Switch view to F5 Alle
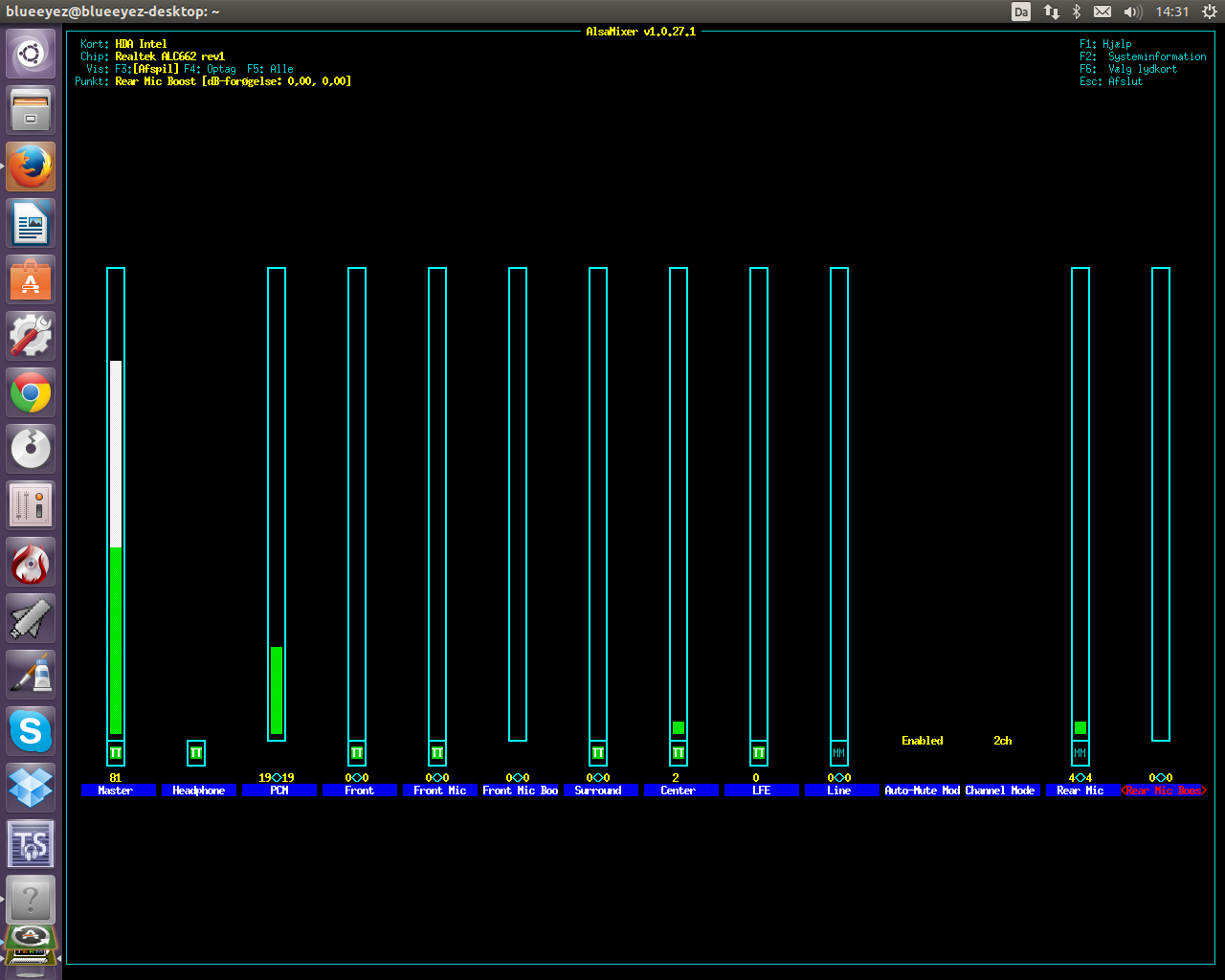Viewport: 1225px width, 980px height. [x=270, y=69]
